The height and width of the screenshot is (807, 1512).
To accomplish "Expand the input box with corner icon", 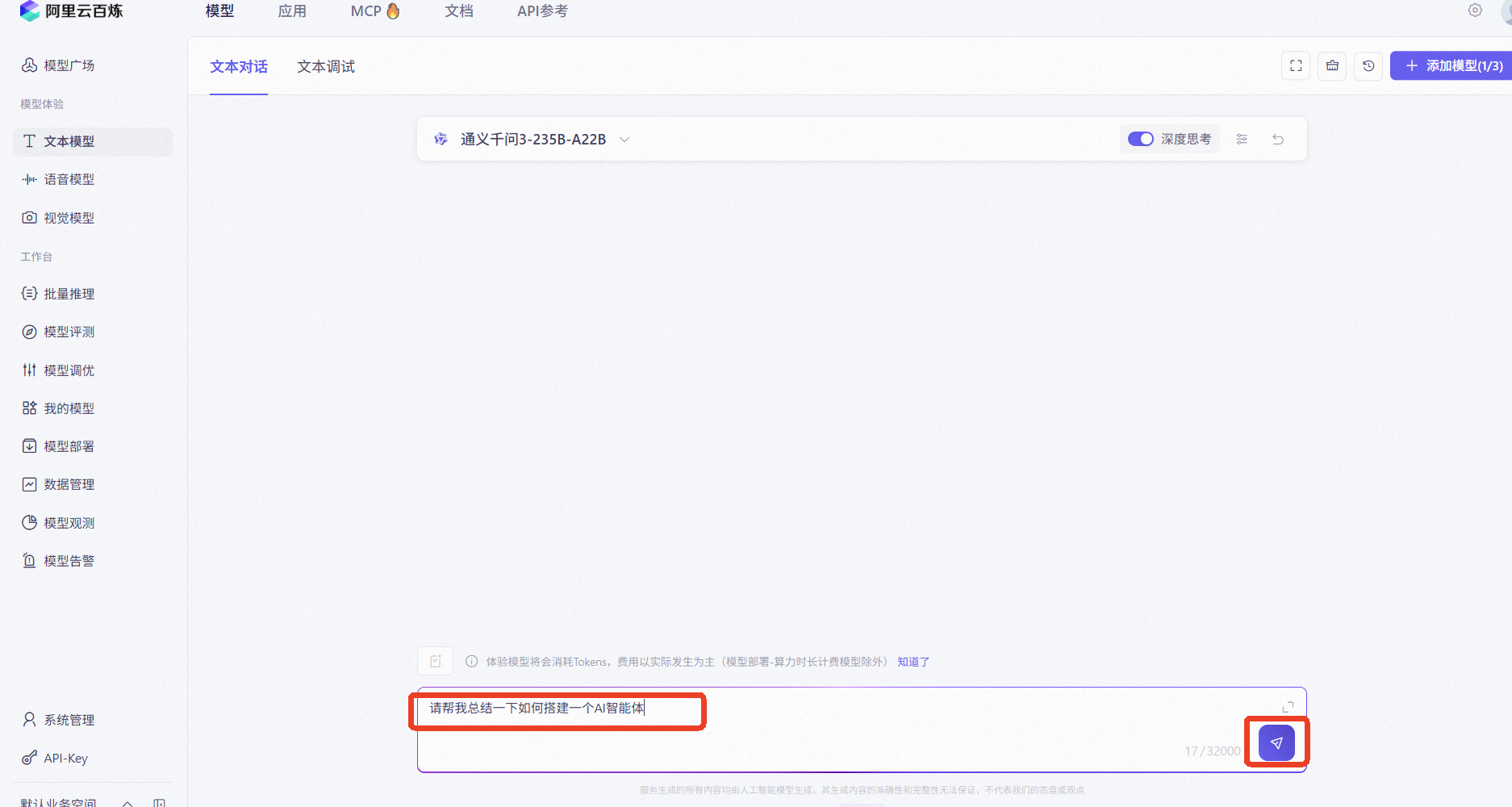I will pyautogui.click(x=1288, y=707).
